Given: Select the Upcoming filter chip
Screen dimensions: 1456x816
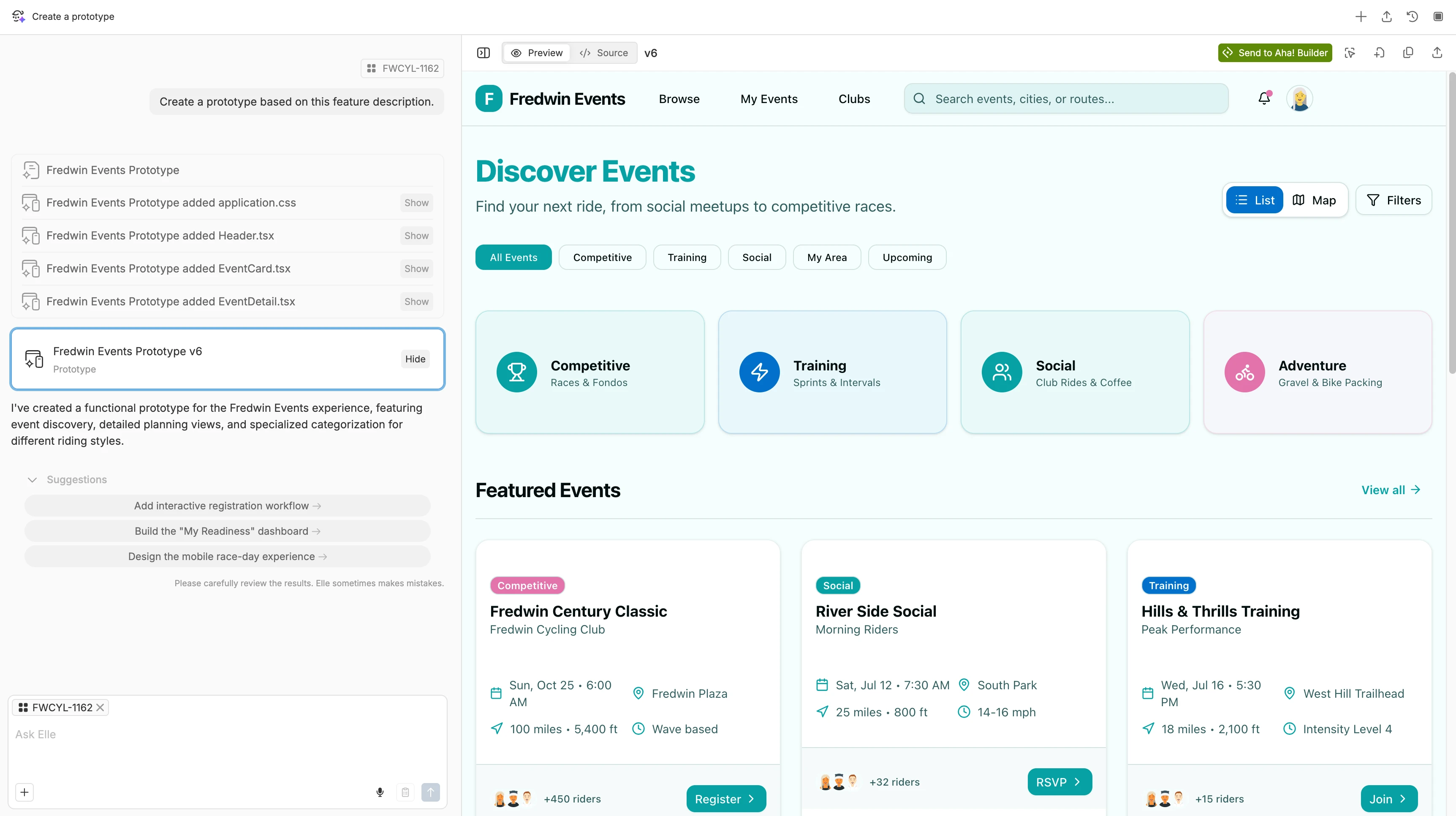Looking at the screenshot, I should coord(907,257).
